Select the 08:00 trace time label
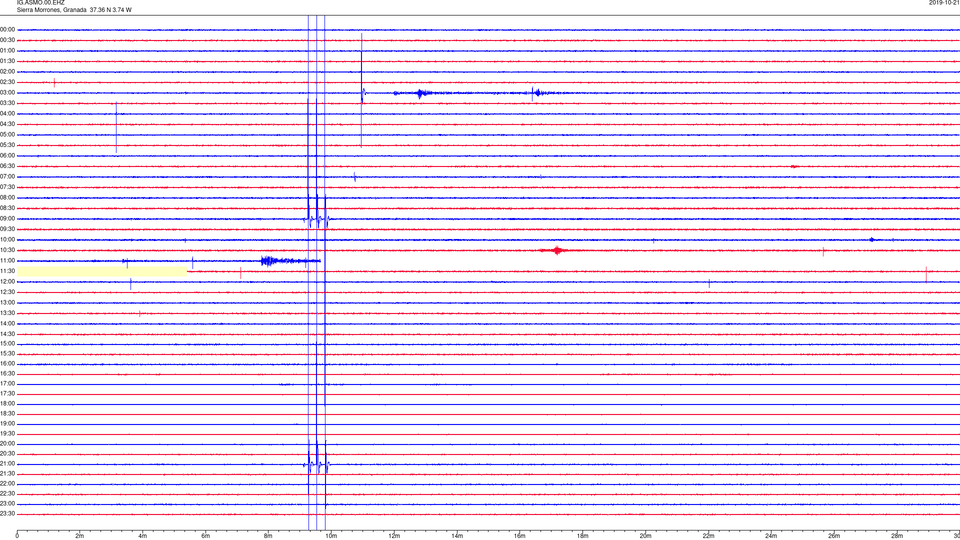This screenshot has height=540, width=960. click(7, 197)
